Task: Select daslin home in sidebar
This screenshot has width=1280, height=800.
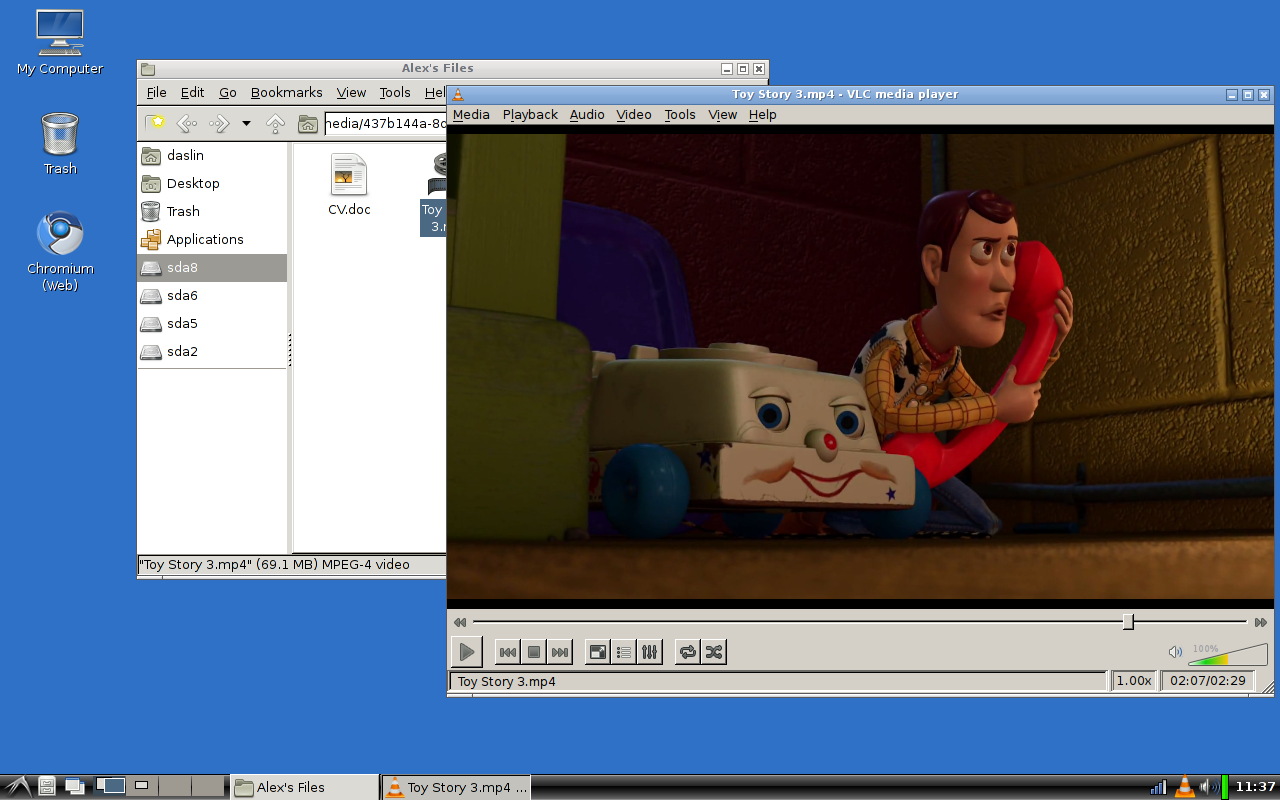Action: pos(212,155)
